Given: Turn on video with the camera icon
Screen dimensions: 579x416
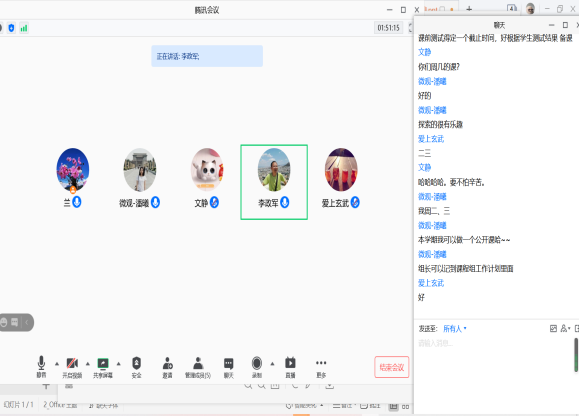Looking at the screenshot, I should [72, 367].
